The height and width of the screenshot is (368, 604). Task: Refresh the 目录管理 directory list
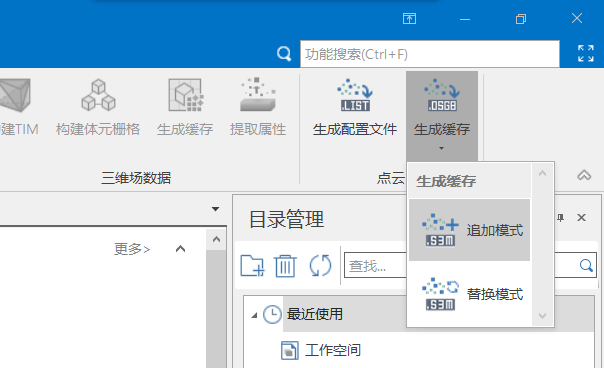320,265
